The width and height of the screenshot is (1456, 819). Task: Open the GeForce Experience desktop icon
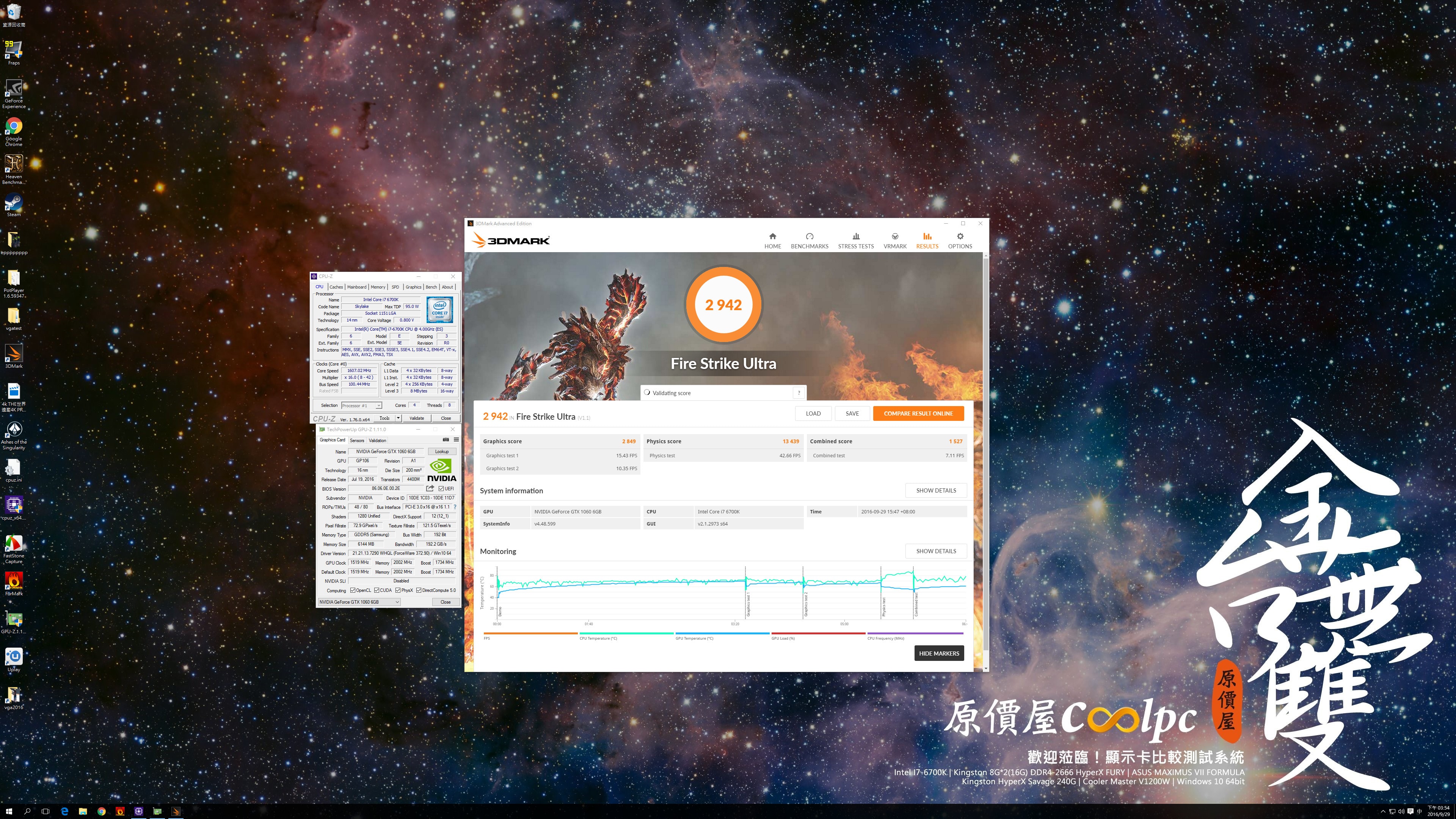(x=14, y=93)
